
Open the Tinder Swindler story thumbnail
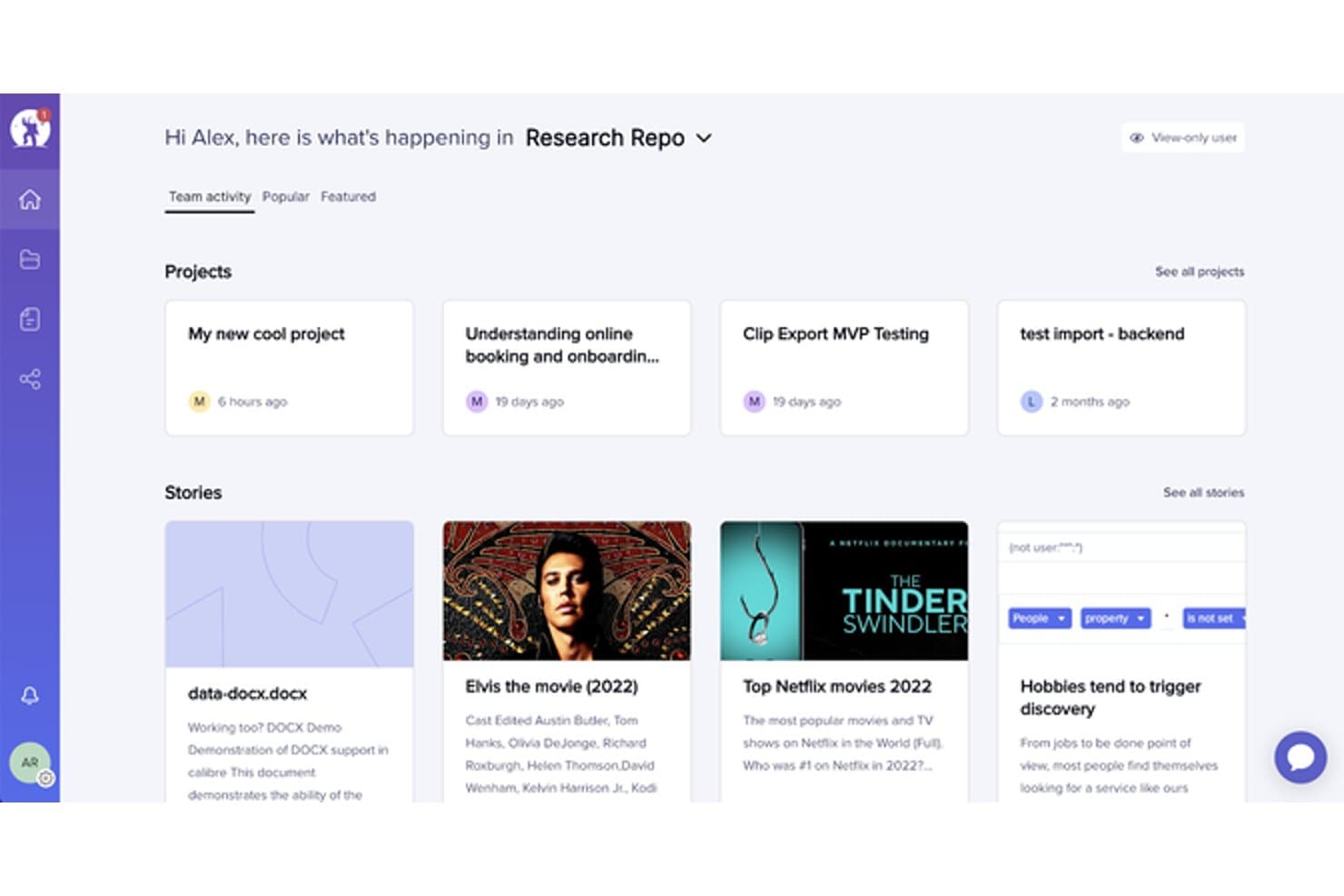[844, 590]
